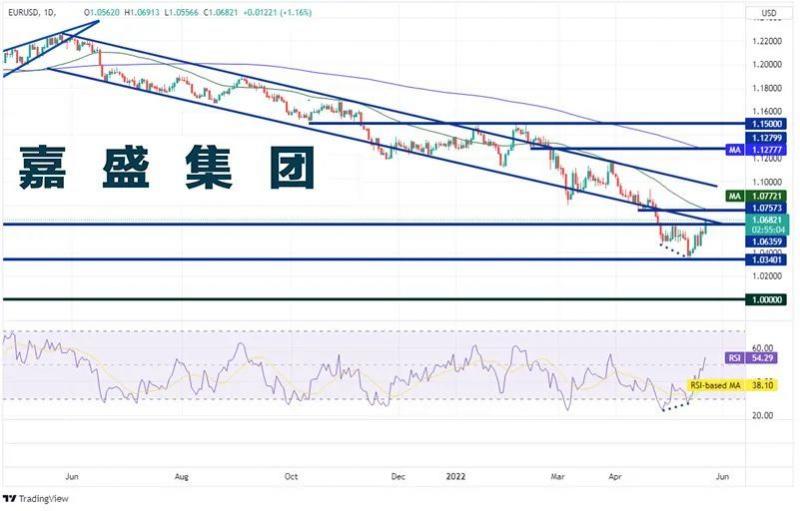Click the 1.00000 parity price label
The image size is (800, 511).
[x=766, y=299]
